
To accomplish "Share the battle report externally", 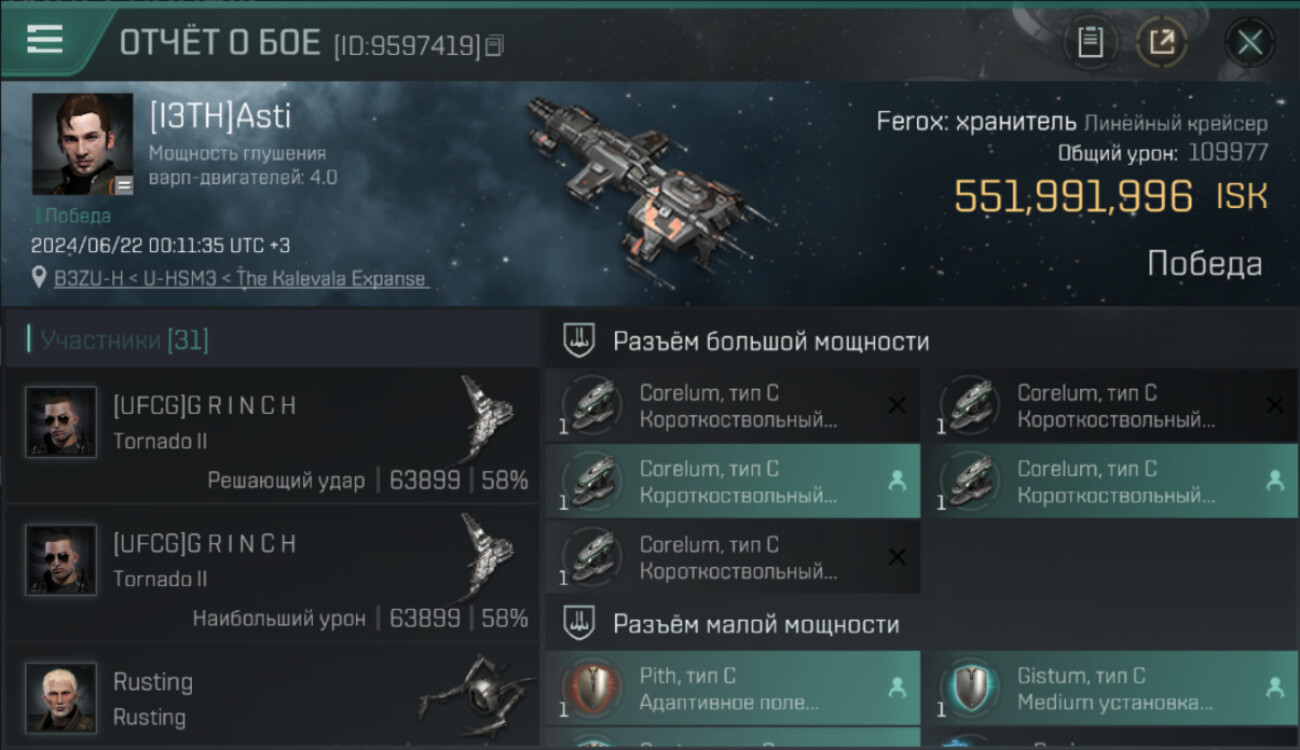I will point(1162,42).
